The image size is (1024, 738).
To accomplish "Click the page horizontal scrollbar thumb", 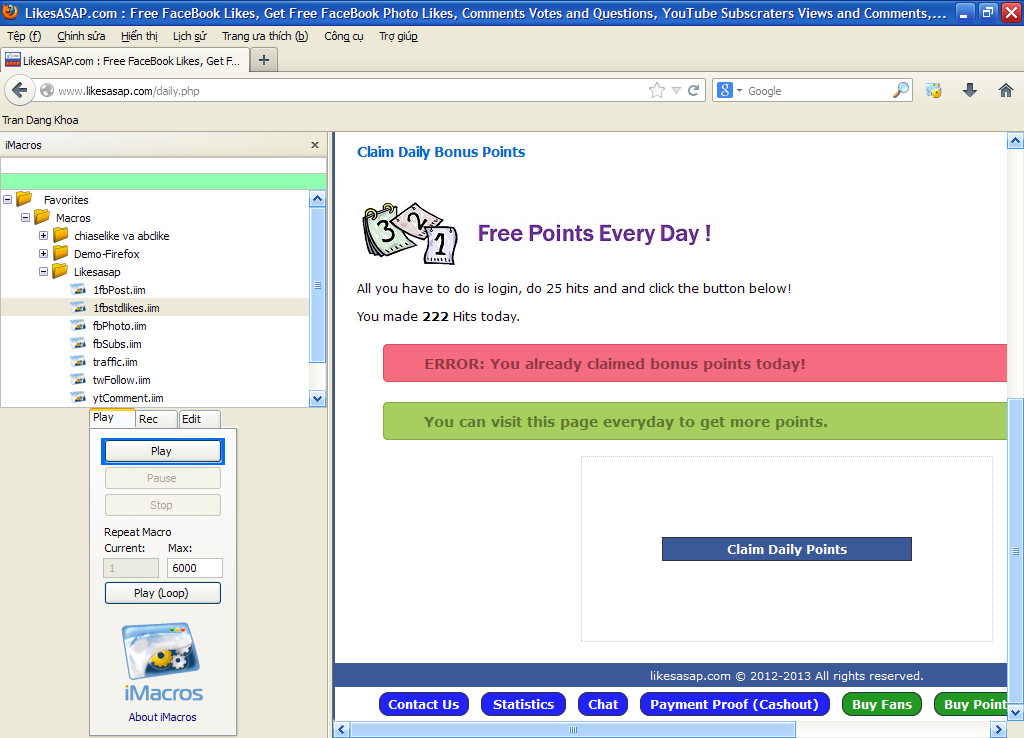I will pos(573,730).
